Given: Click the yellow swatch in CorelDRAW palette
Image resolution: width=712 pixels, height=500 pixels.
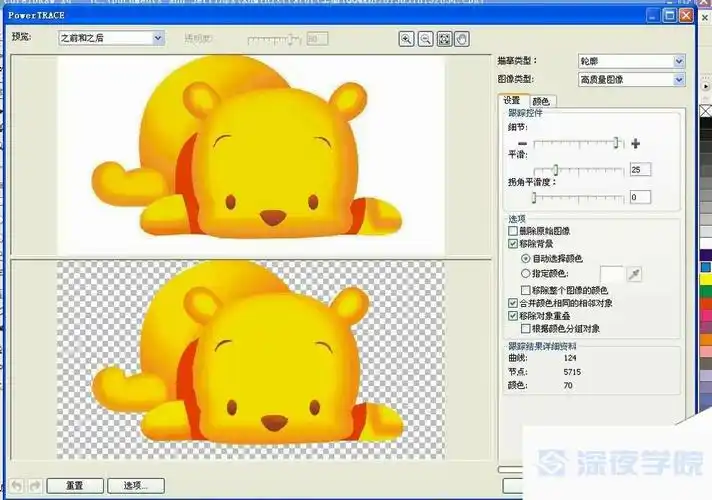Looking at the screenshot, I should (706, 279).
